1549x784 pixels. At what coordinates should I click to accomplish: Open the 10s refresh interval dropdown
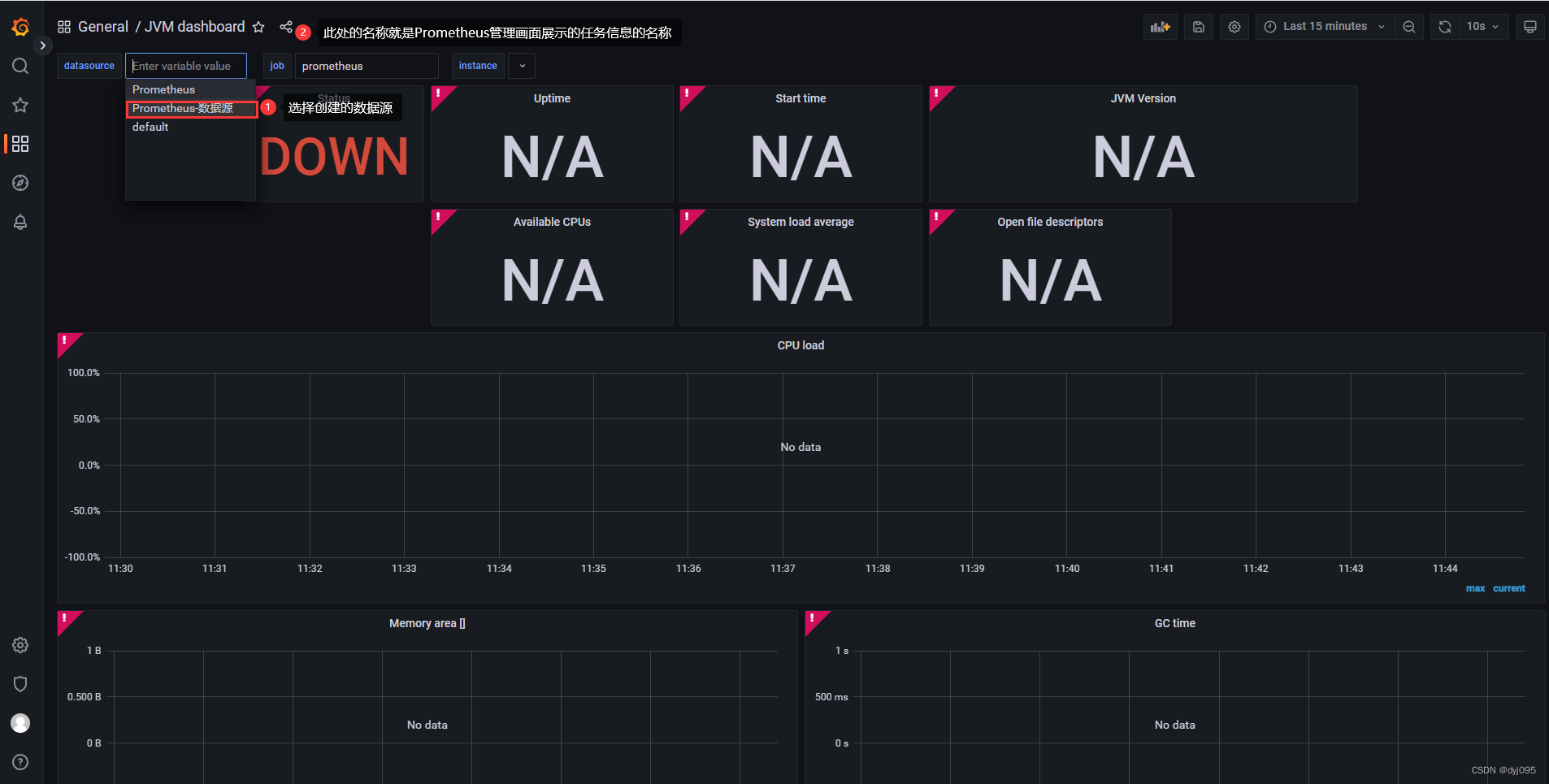1484,27
